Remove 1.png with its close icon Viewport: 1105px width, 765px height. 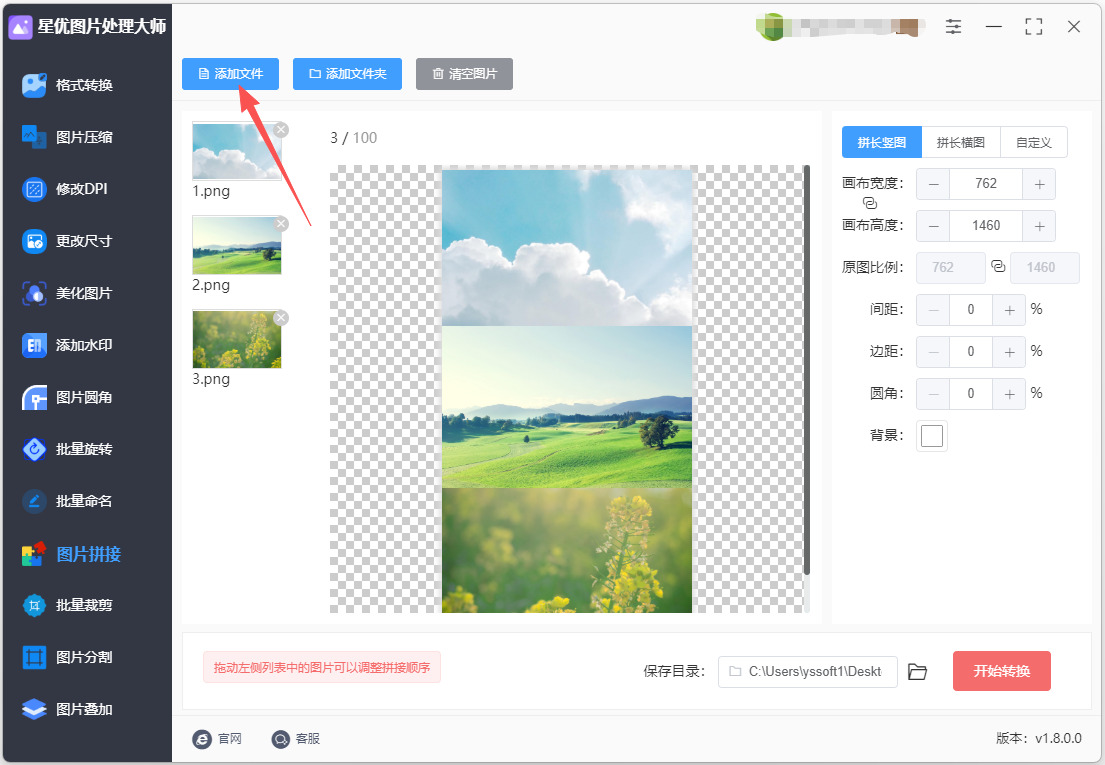coord(281,130)
